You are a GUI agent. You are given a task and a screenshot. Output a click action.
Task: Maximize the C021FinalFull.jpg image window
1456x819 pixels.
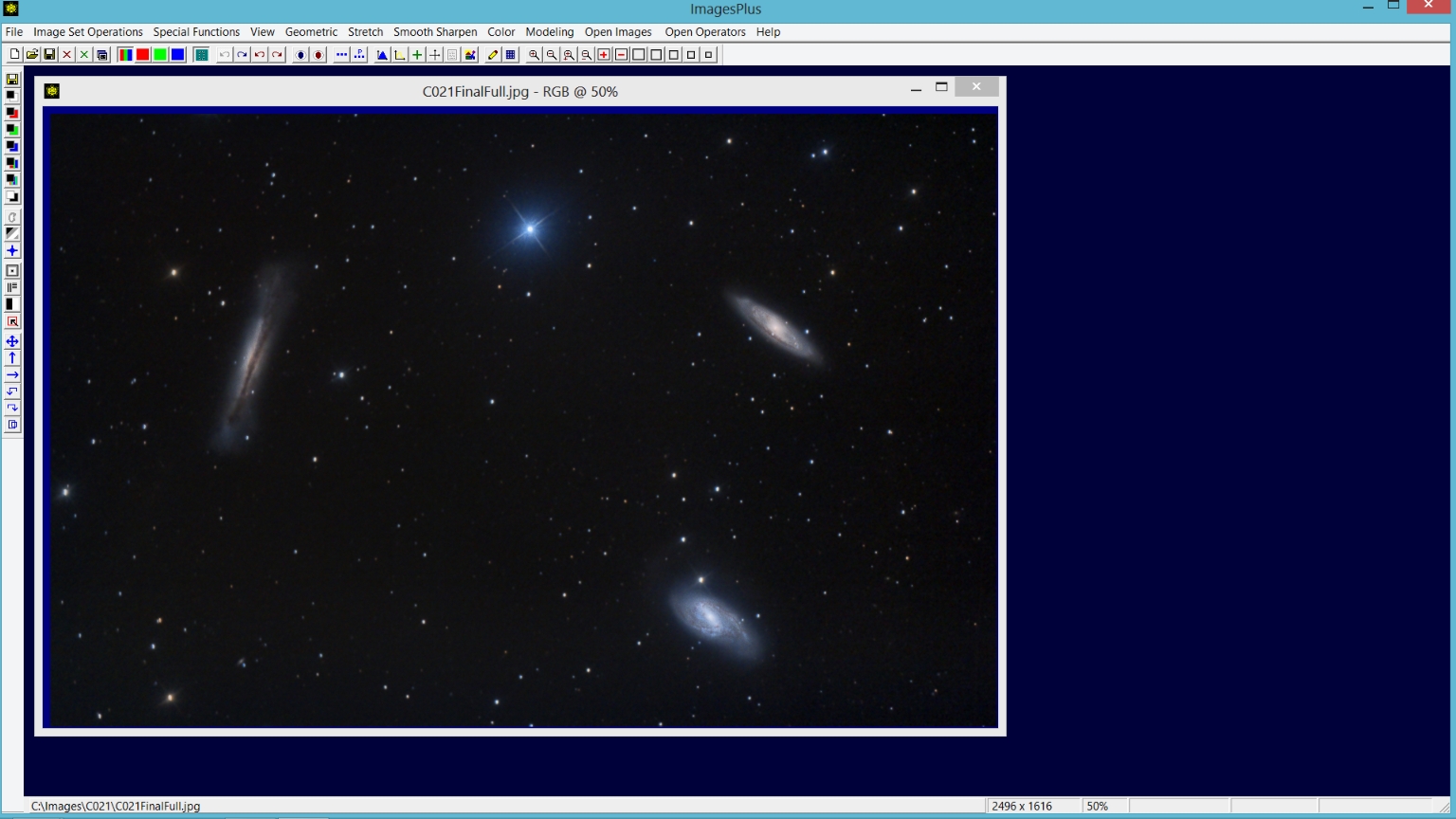click(x=941, y=87)
